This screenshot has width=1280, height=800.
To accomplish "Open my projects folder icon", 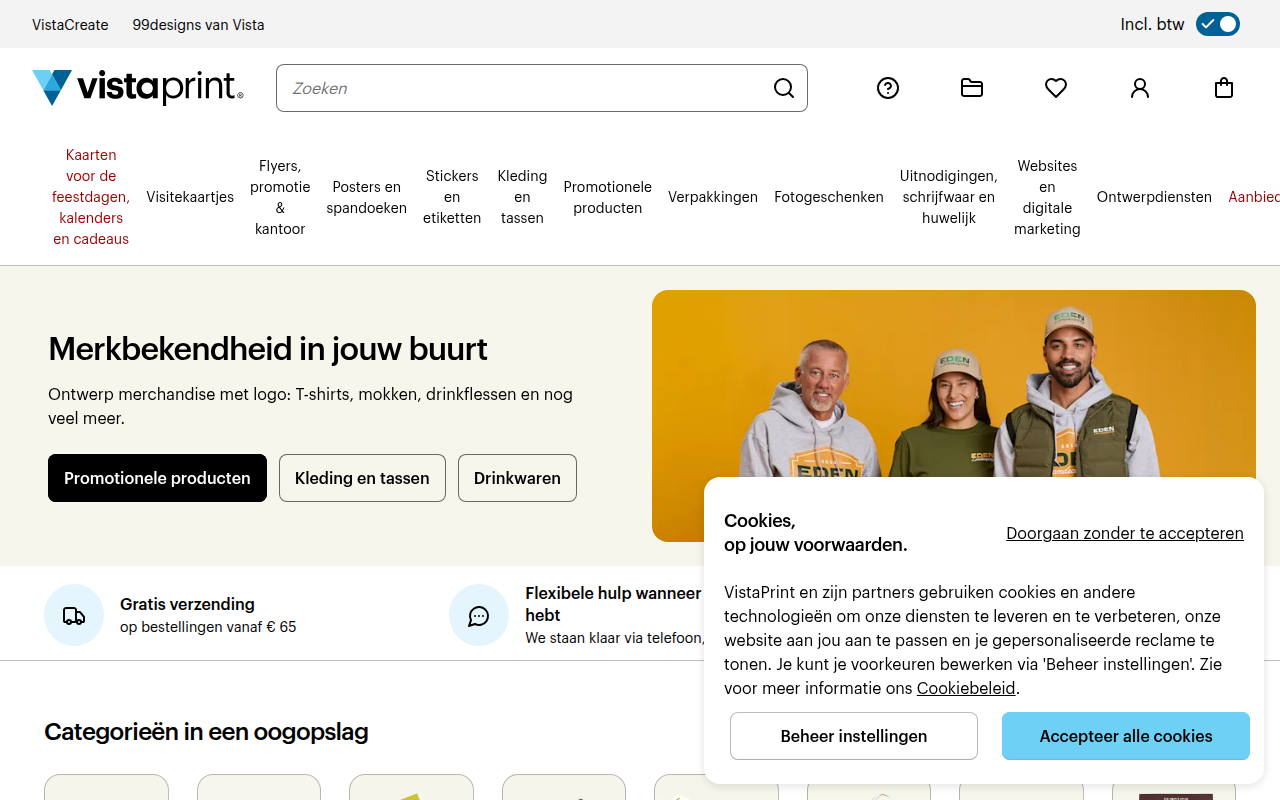I will [972, 88].
